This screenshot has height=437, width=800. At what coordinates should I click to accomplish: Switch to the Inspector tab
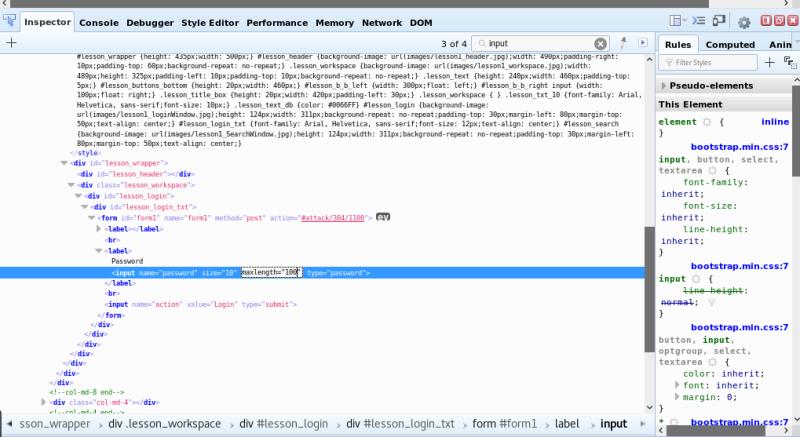pos(47,22)
